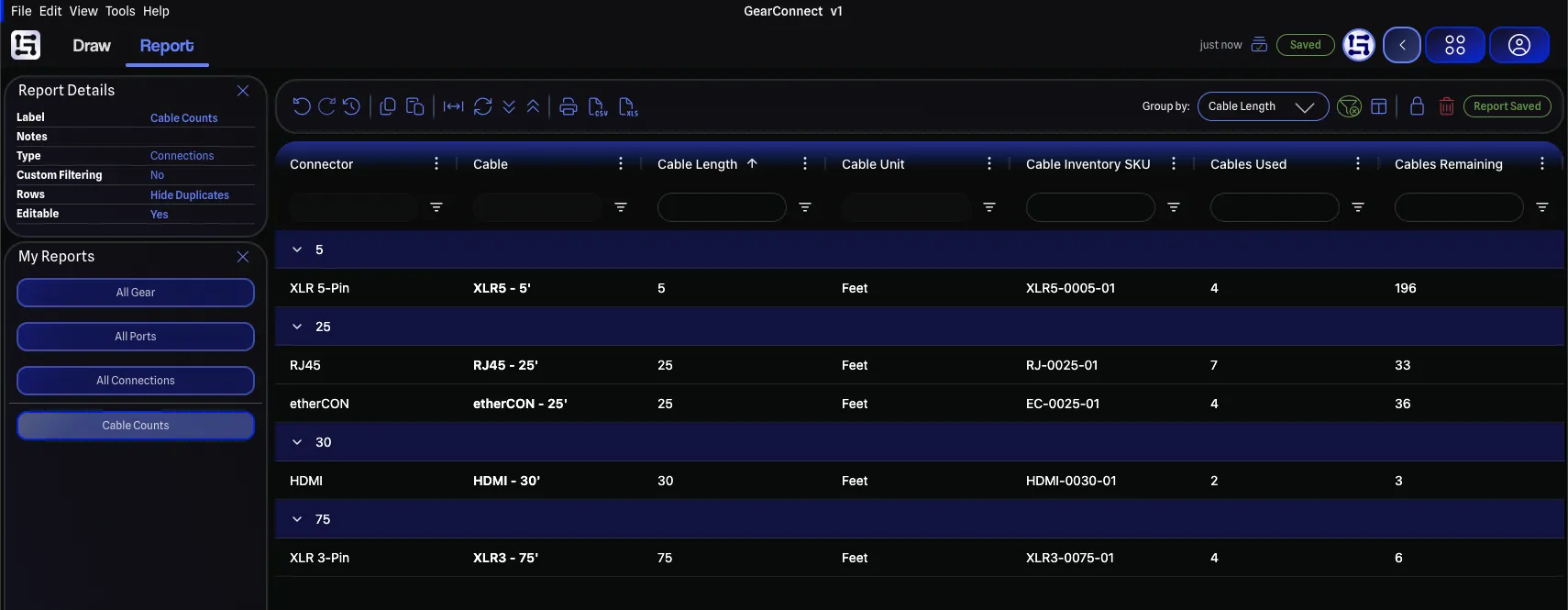Viewport: 1568px width, 610px height.
Task: Open the Cable column three-dot menu
Action: coord(621,163)
